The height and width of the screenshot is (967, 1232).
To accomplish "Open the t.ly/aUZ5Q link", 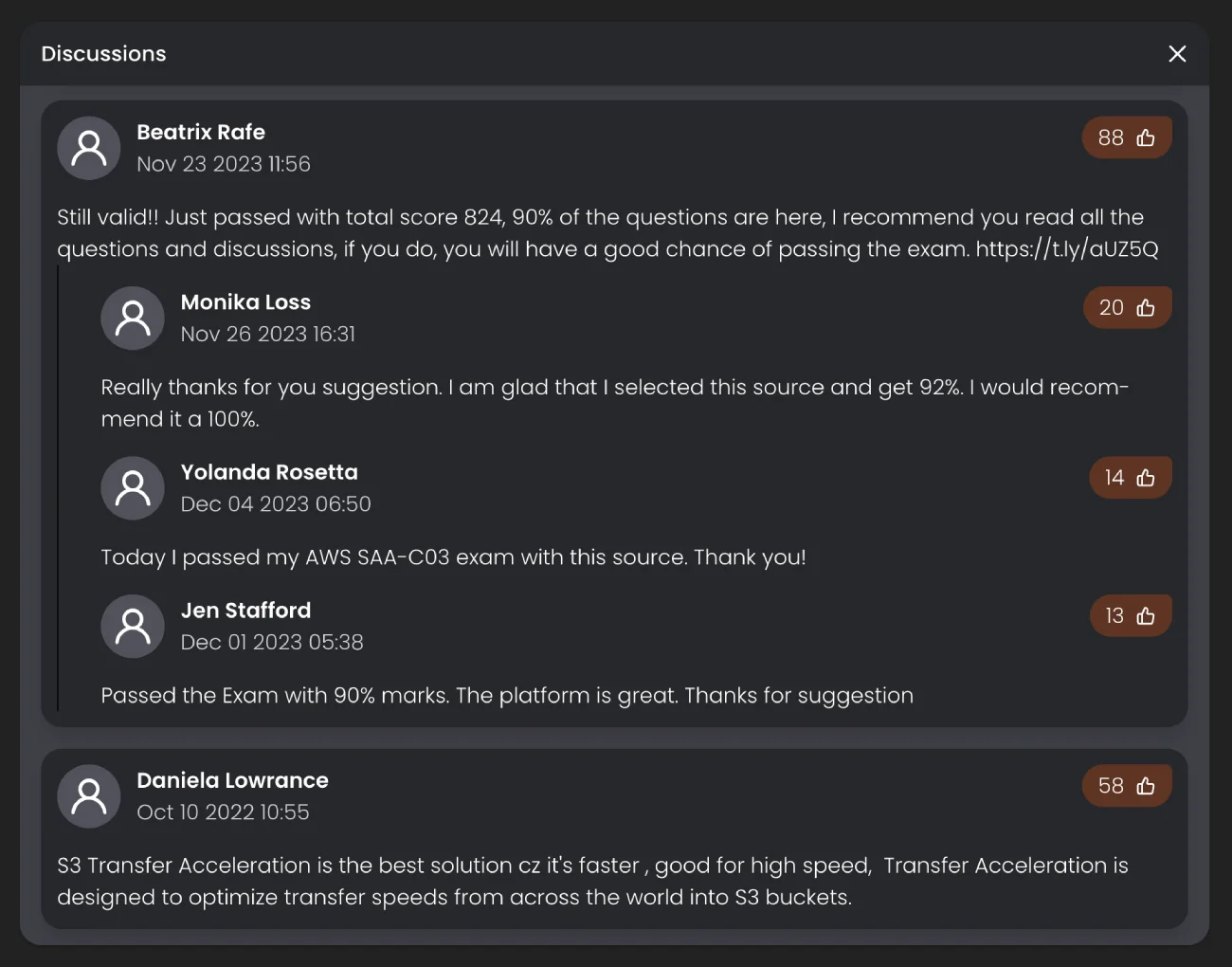I will [1067, 249].
